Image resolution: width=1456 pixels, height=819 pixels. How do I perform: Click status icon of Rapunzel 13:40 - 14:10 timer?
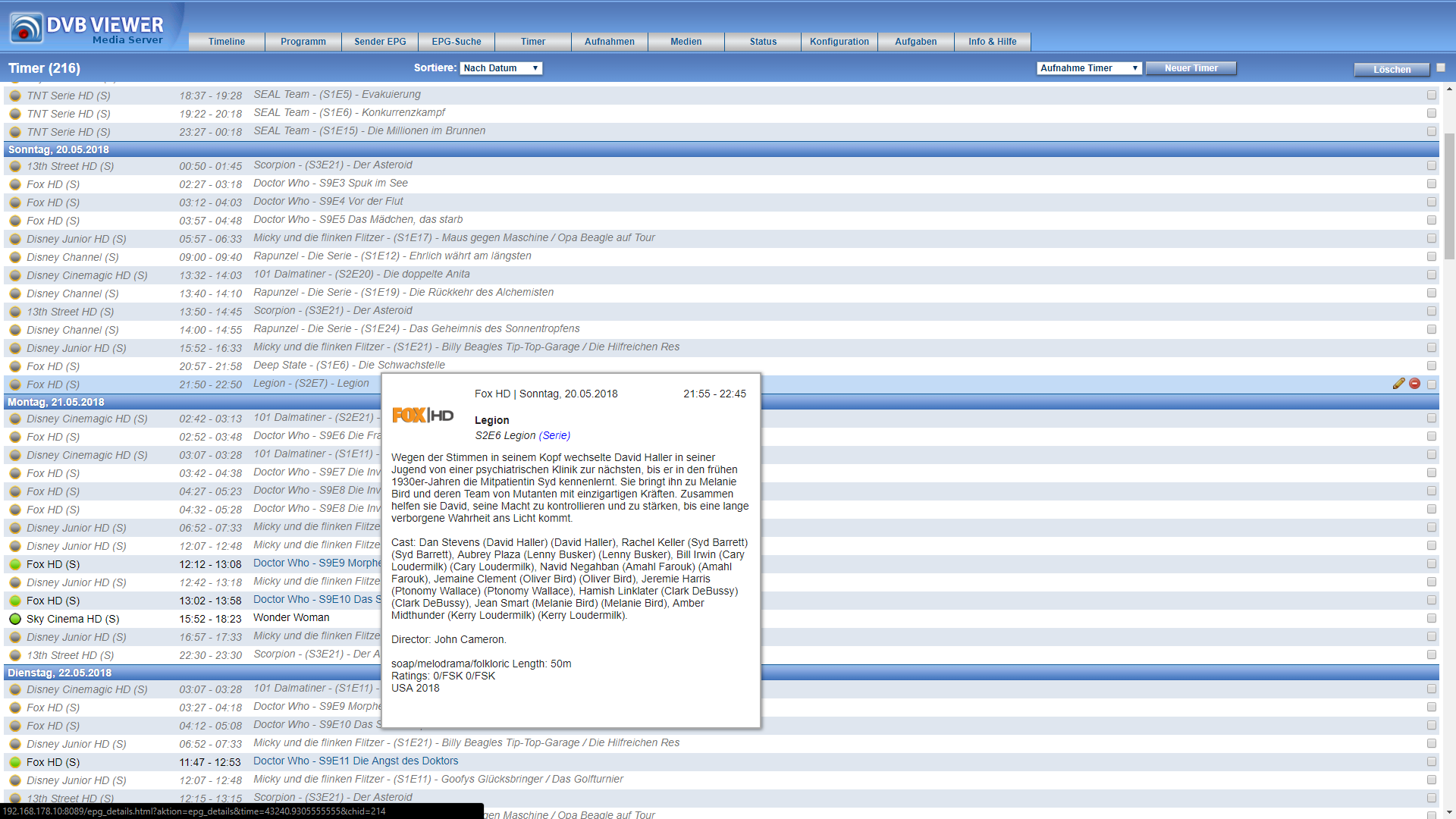tap(15, 293)
